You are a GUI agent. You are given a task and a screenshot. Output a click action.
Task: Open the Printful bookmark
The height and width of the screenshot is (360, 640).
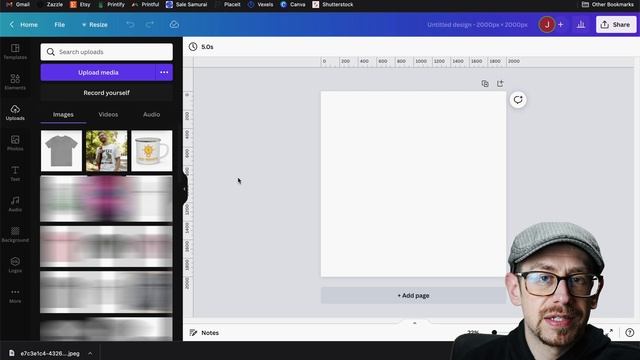tap(145, 4)
